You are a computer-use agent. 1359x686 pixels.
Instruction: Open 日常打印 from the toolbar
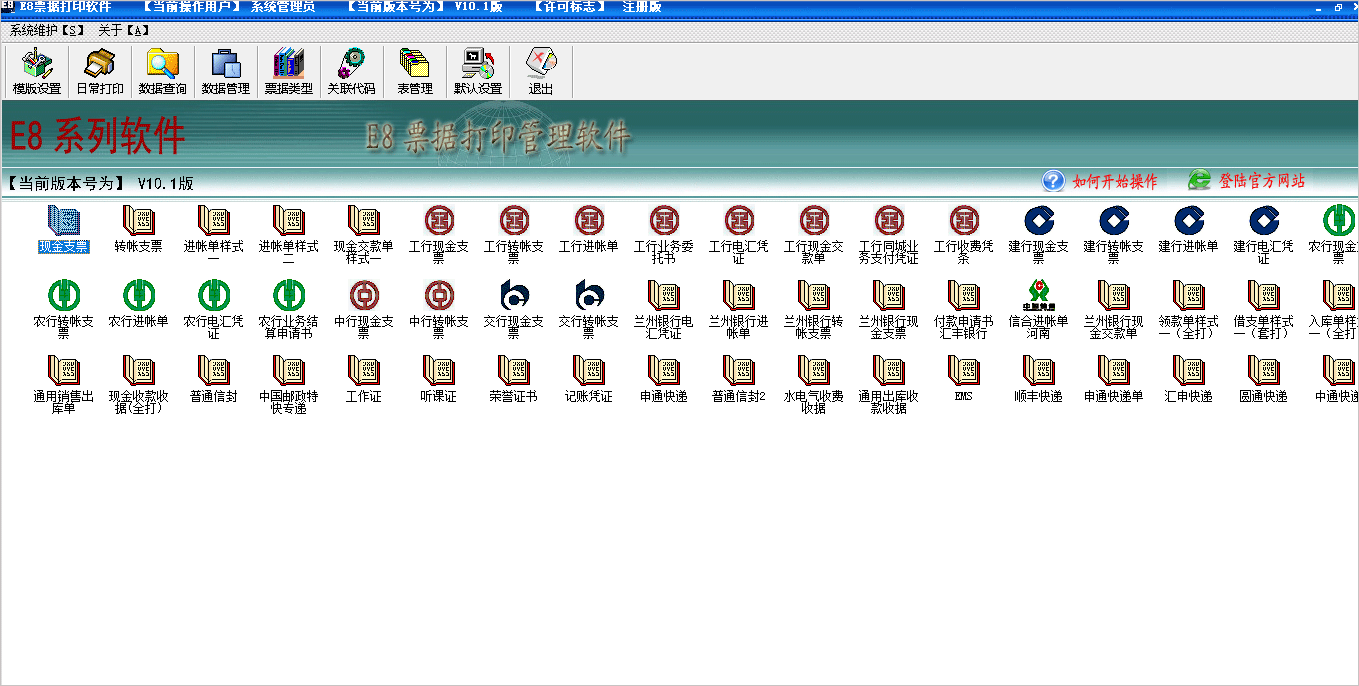coord(100,72)
